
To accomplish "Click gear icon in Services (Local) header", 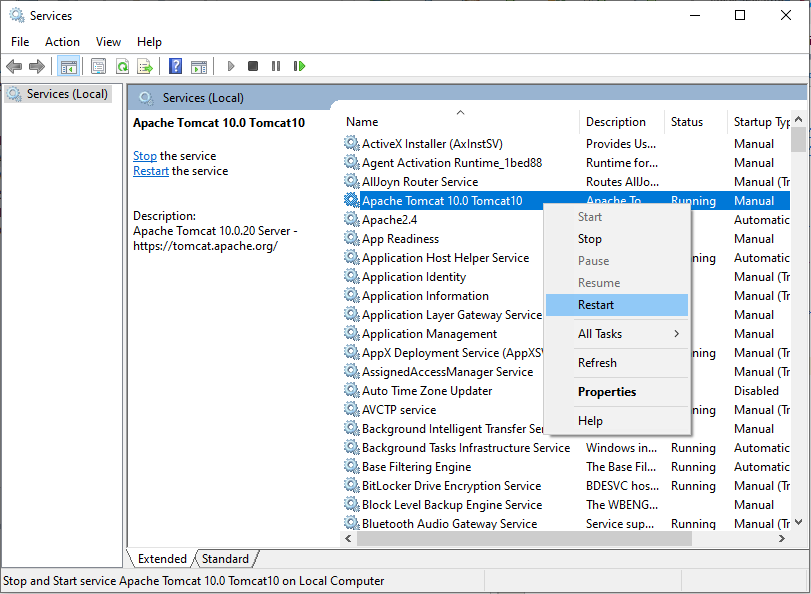I will click(x=146, y=98).
